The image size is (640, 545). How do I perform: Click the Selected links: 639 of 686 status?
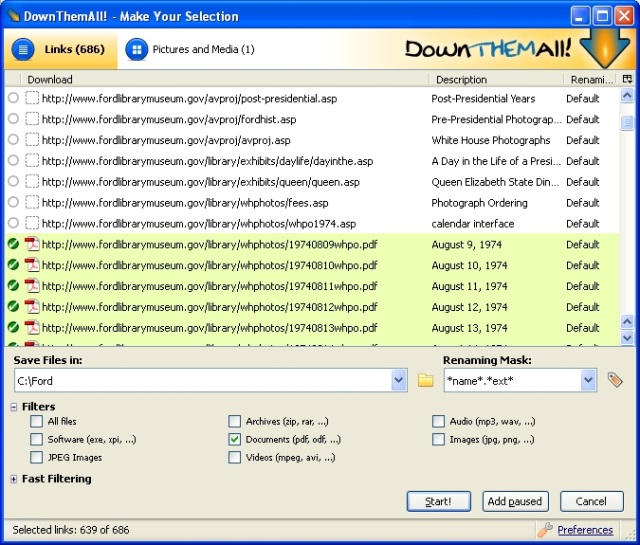pyautogui.click(x=71, y=529)
